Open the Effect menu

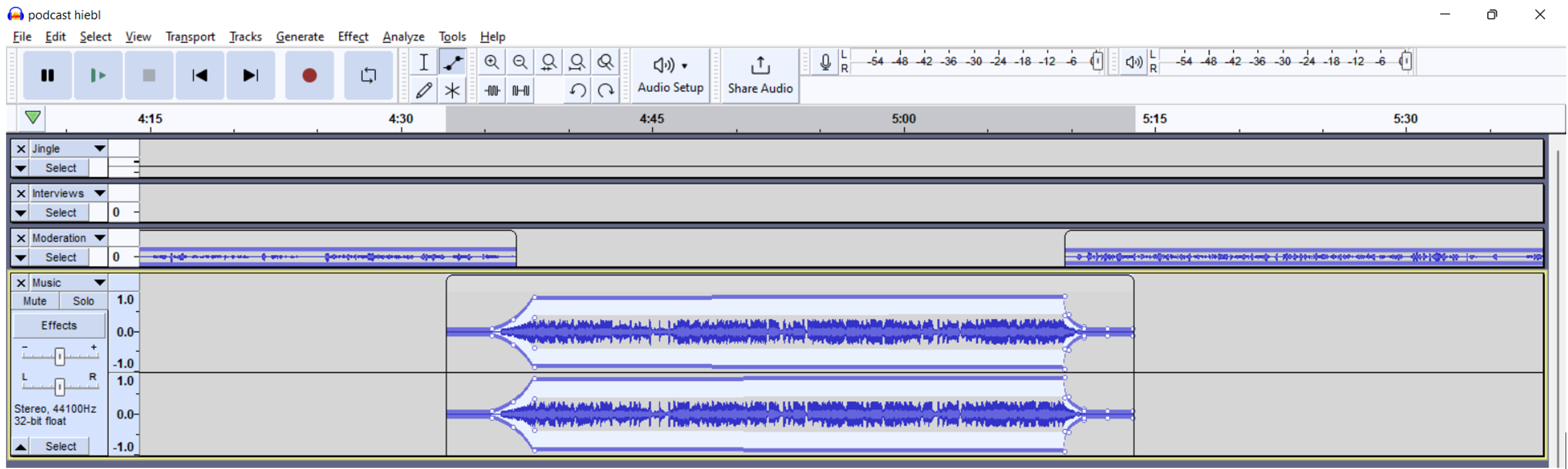point(353,37)
